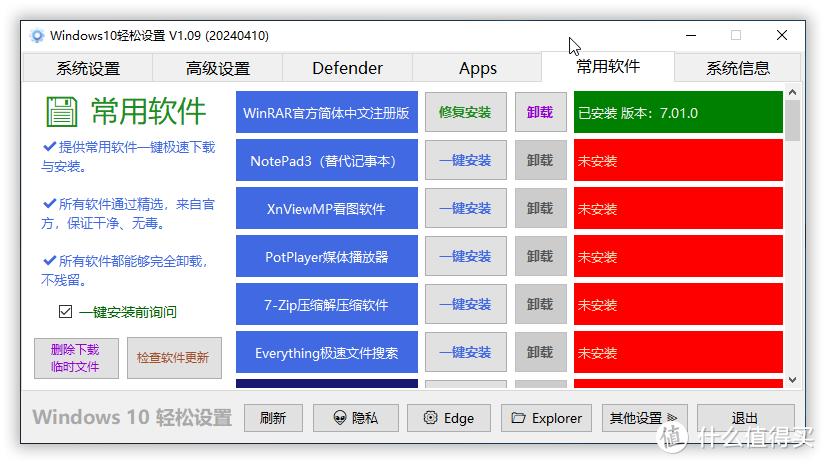Image resolution: width=826 pixels, height=464 pixels.
Task: Open the Apps tab
Action: 477,68
